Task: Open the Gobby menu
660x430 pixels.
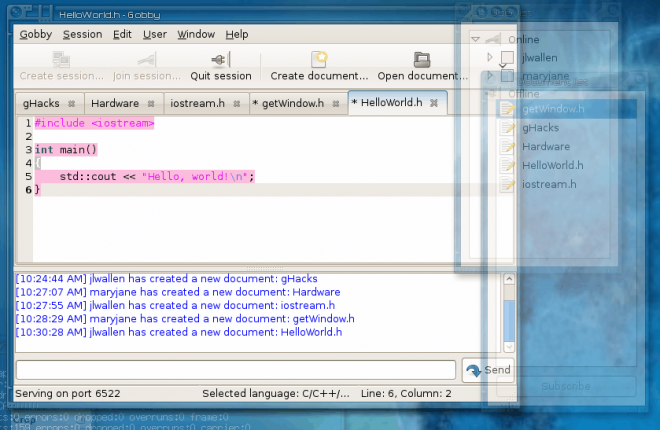Action: [x=36, y=34]
